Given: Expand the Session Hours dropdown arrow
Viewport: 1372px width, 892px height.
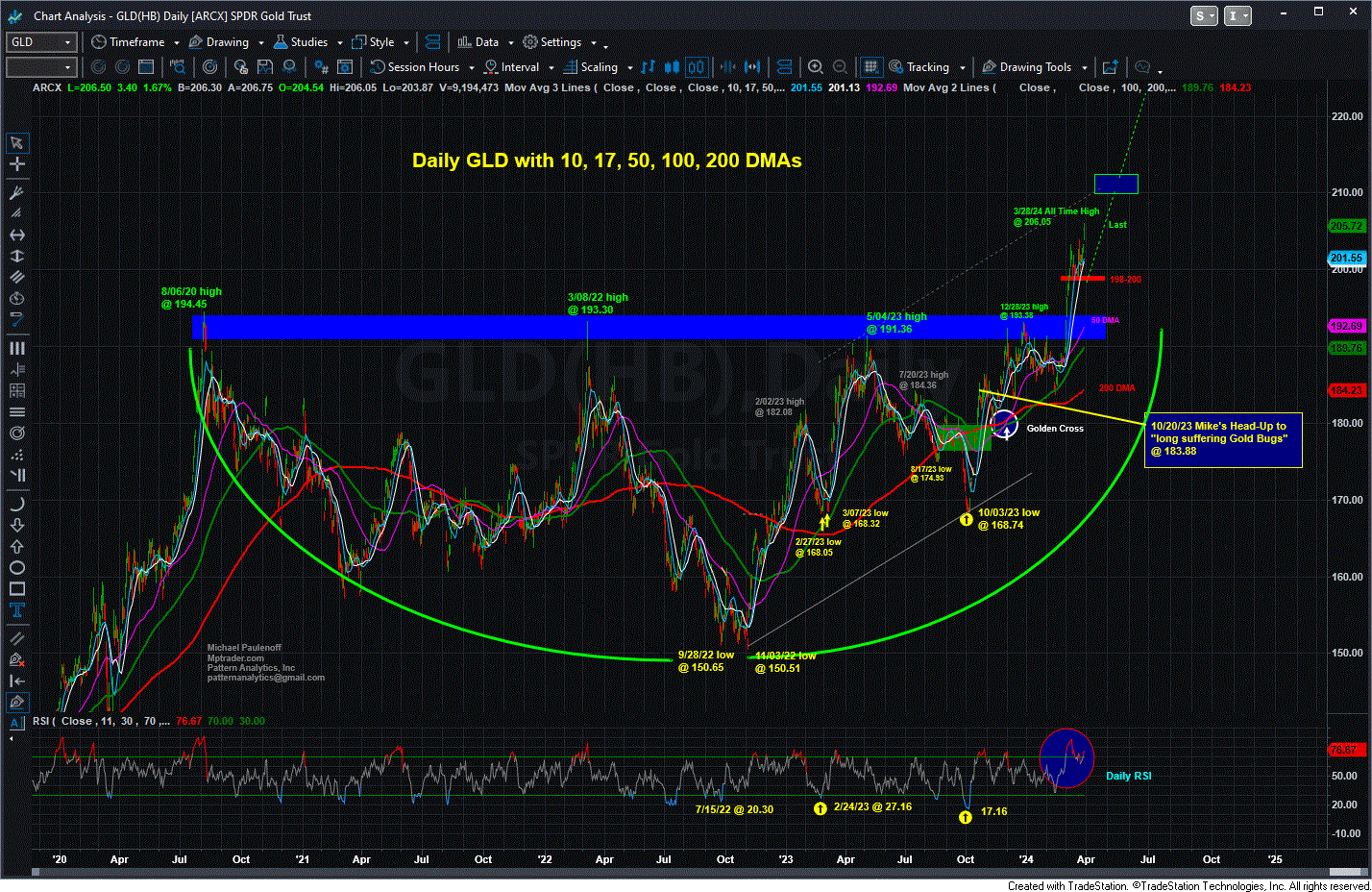Looking at the screenshot, I should coord(471,68).
